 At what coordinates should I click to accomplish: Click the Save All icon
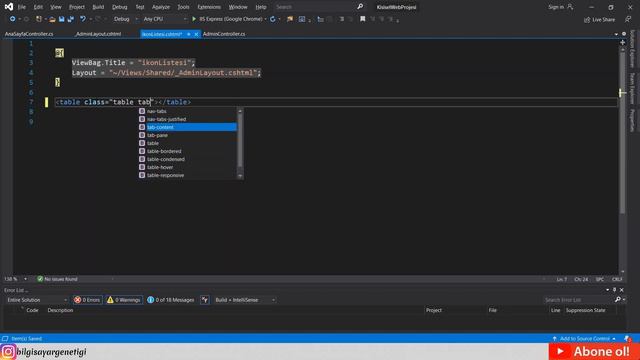click(x=71, y=19)
